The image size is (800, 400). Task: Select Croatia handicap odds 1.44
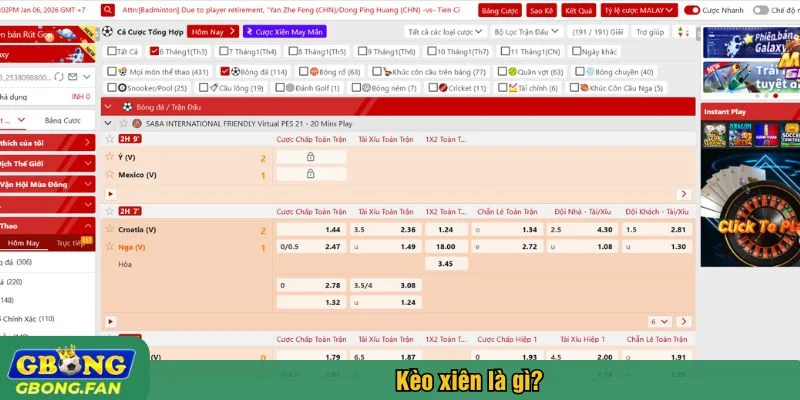pos(311,230)
